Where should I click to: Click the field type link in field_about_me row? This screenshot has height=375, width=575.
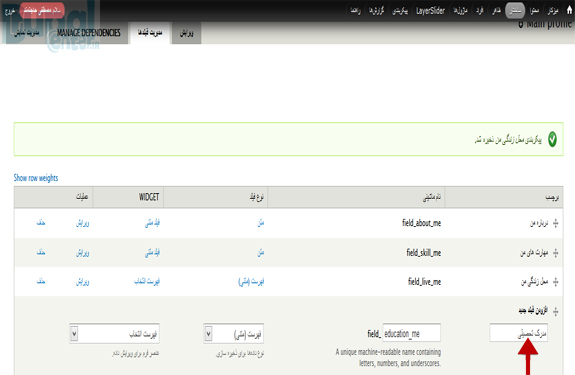click(260, 223)
